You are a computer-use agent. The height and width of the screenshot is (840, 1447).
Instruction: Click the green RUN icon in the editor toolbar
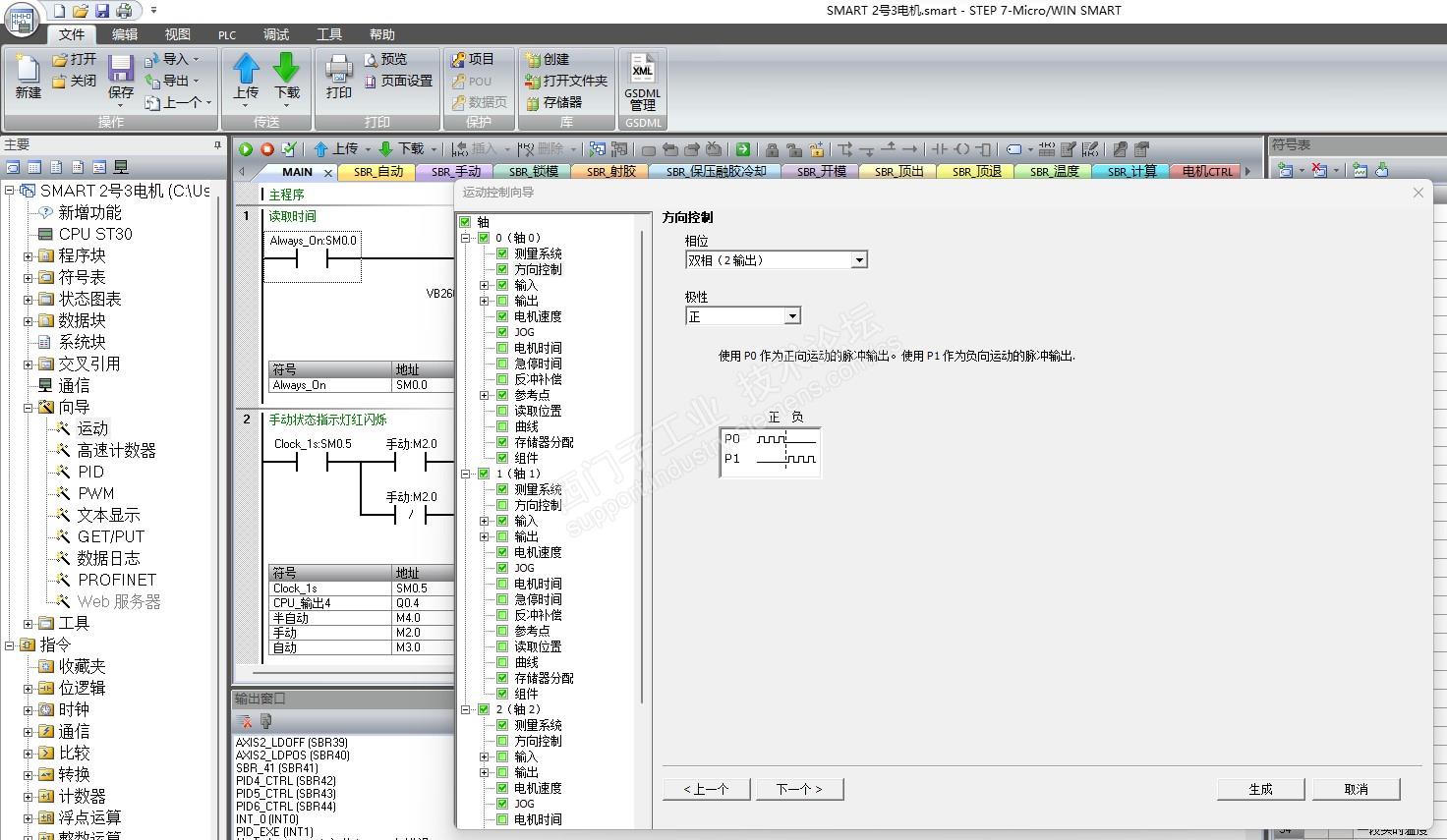pyautogui.click(x=246, y=149)
